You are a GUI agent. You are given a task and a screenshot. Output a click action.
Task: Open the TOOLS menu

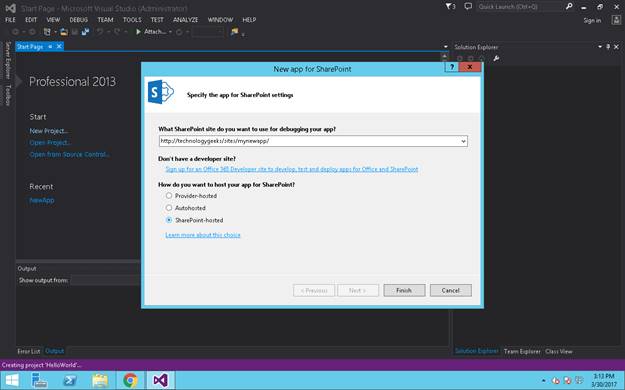pos(132,20)
